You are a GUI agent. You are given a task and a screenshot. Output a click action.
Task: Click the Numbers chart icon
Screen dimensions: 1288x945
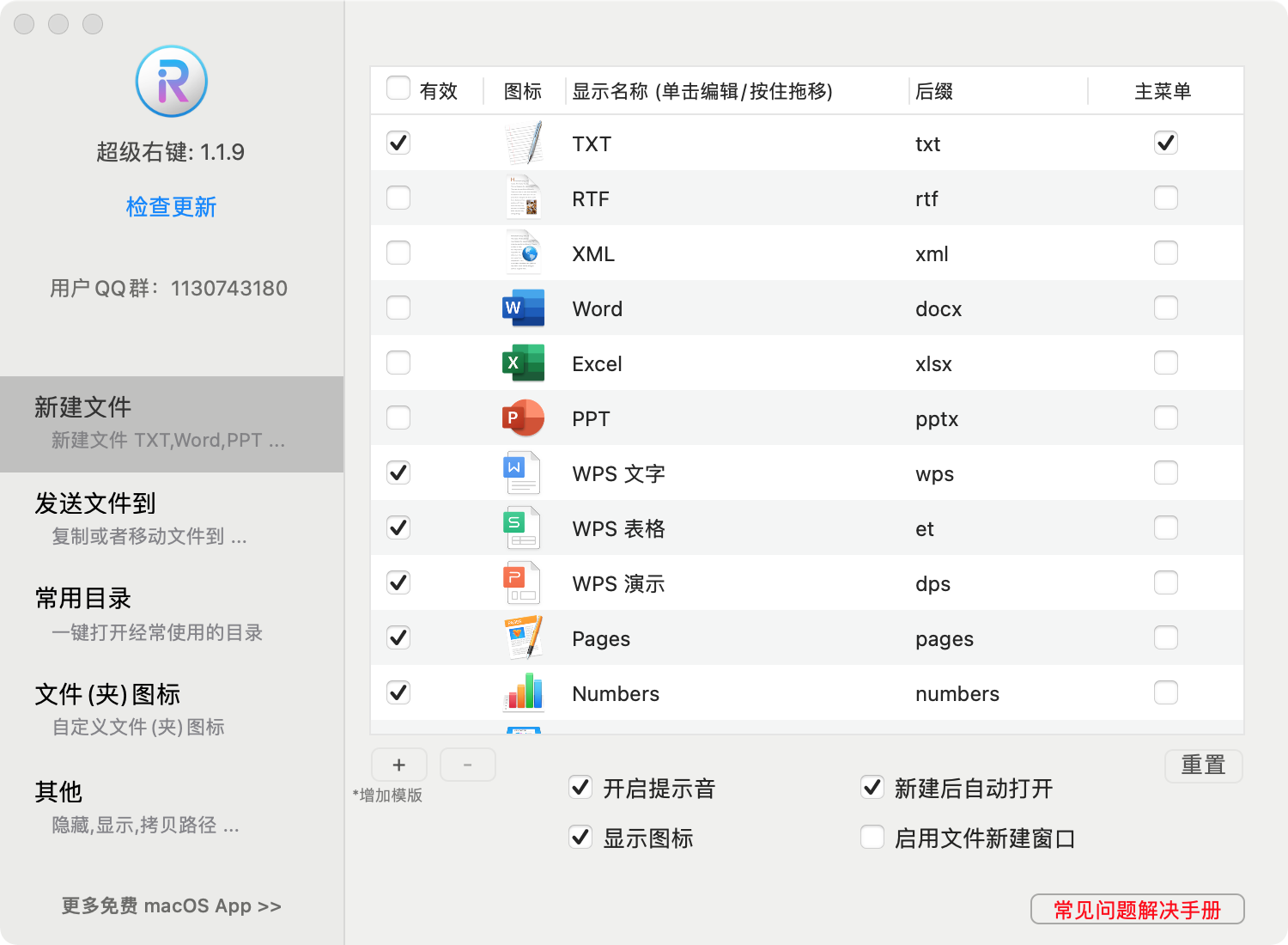(524, 692)
